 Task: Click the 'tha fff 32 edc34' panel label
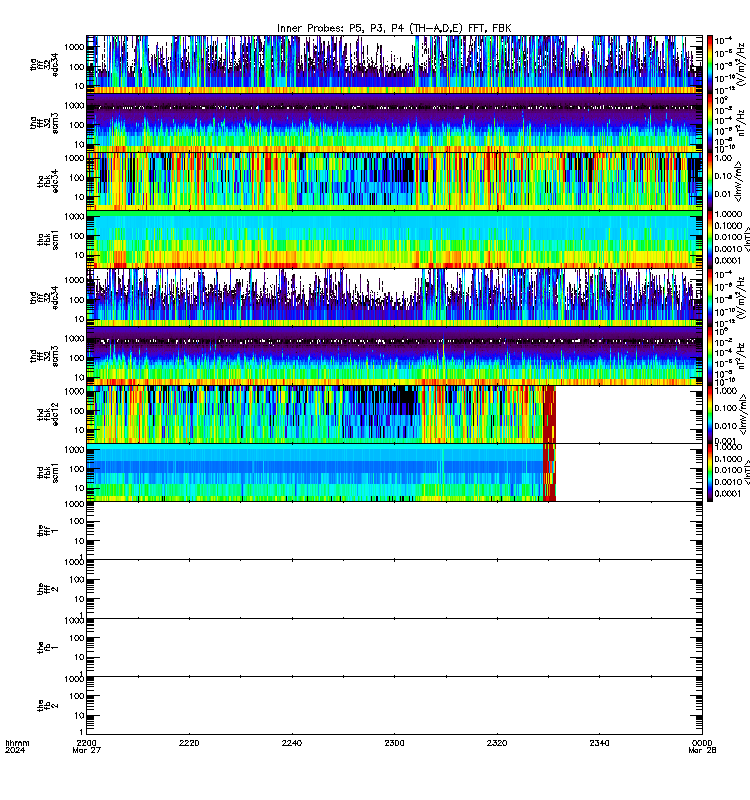(x=44, y=64)
